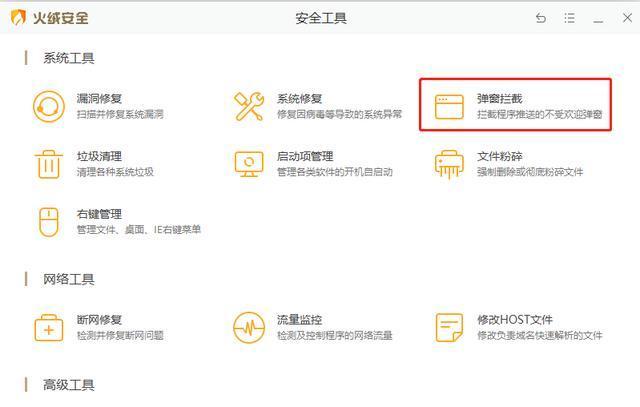This screenshot has width=640, height=407.
Task: Open the 弹窗拦截 popup window icon
Action: (x=449, y=107)
